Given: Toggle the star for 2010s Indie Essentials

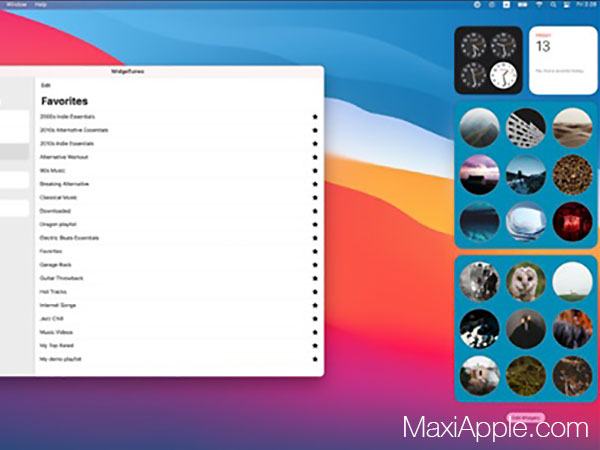Looking at the screenshot, I should point(315,143).
